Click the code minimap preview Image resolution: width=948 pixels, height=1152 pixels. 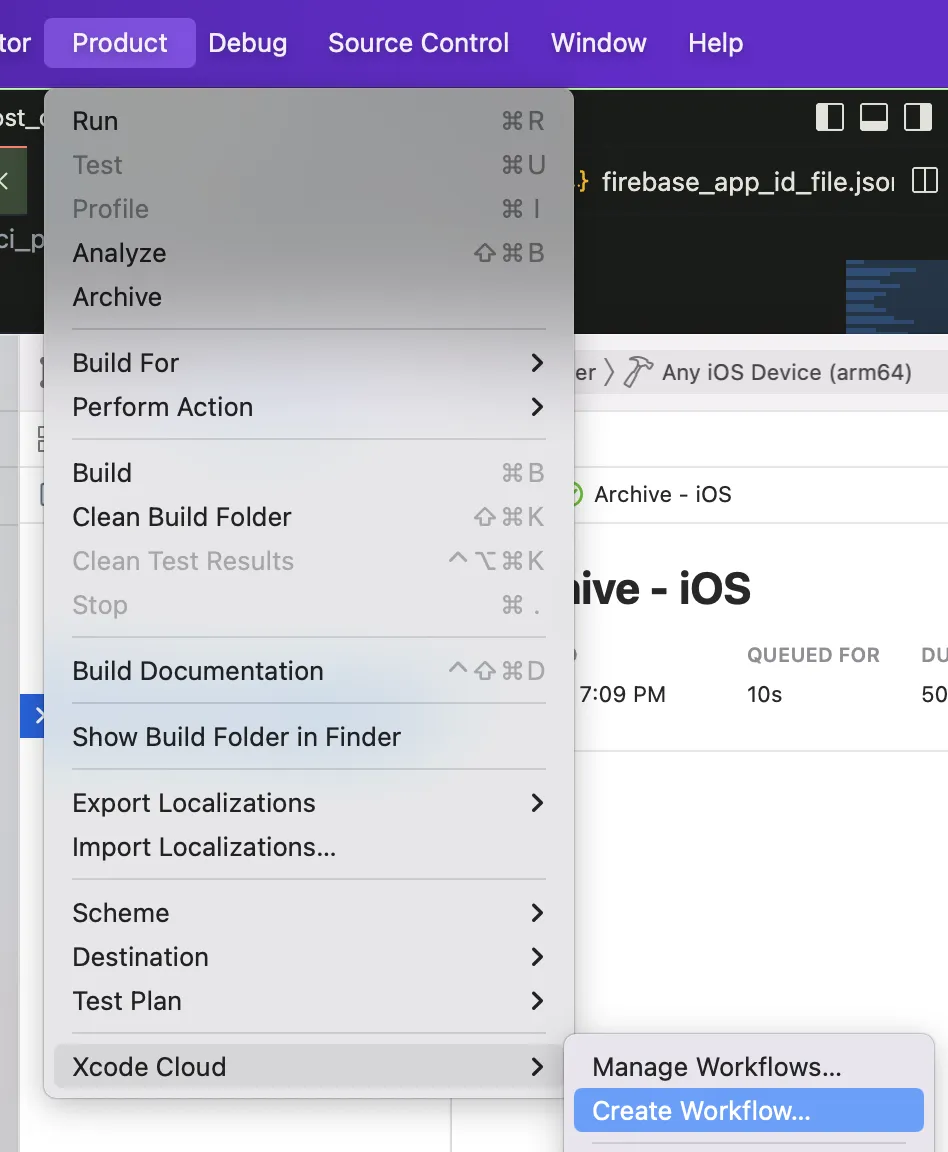[x=895, y=296]
